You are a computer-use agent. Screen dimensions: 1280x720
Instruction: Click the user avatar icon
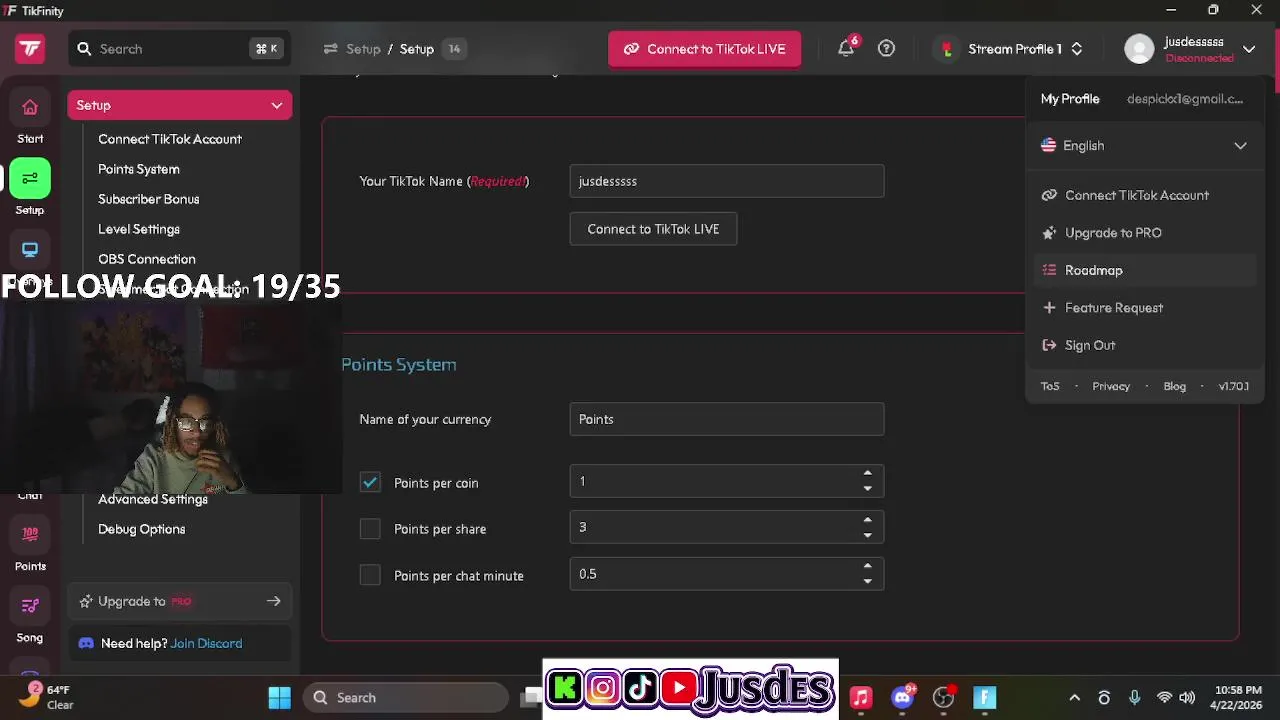(x=1139, y=49)
